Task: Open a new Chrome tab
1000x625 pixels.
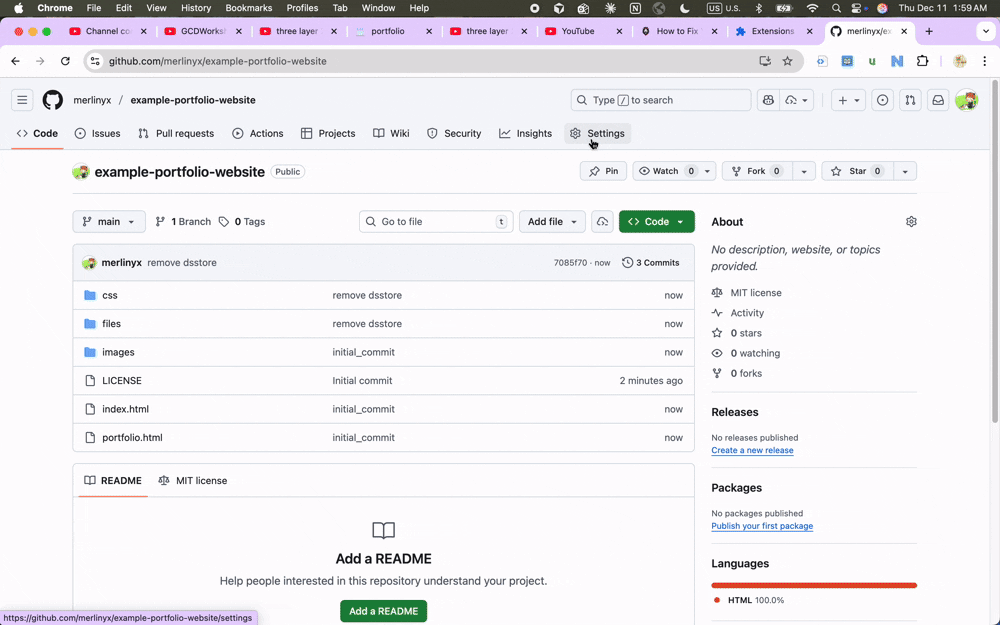Action: click(929, 31)
